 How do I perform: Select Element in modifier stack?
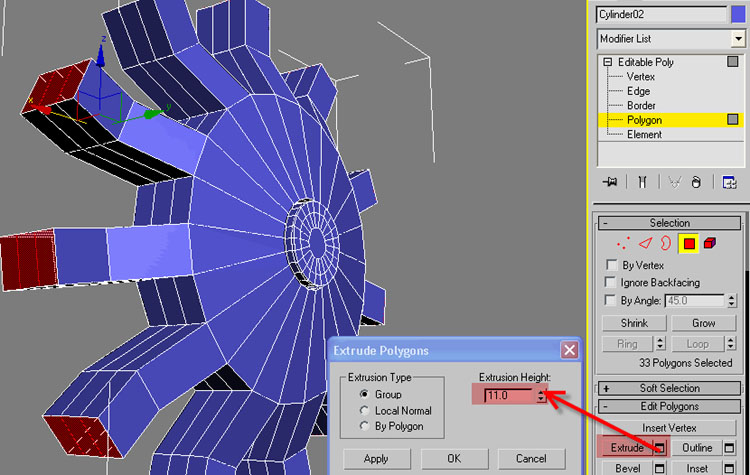[644, 134]
